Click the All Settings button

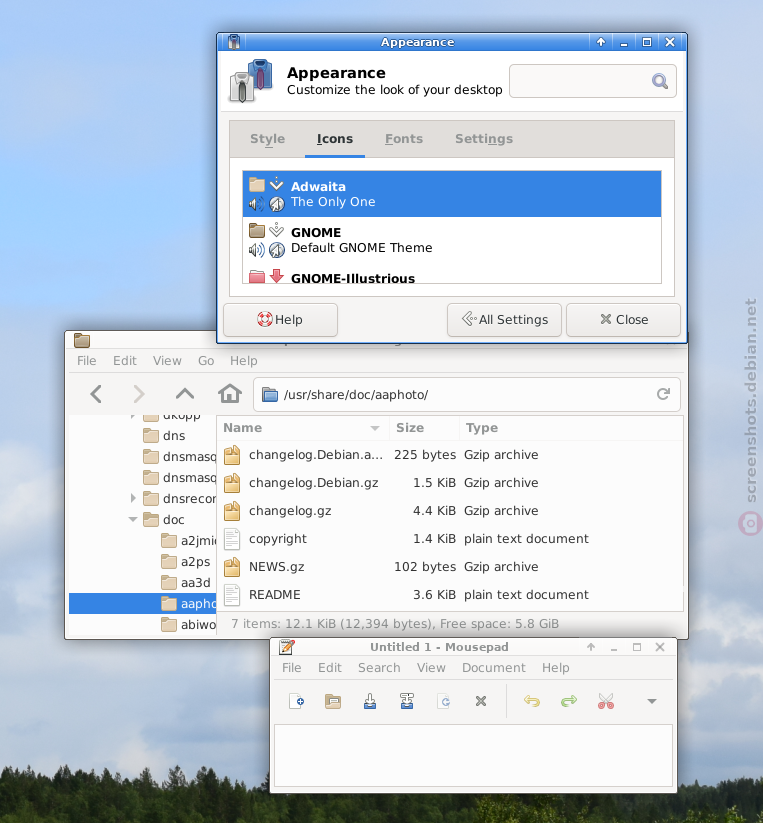tap(504, 320)
